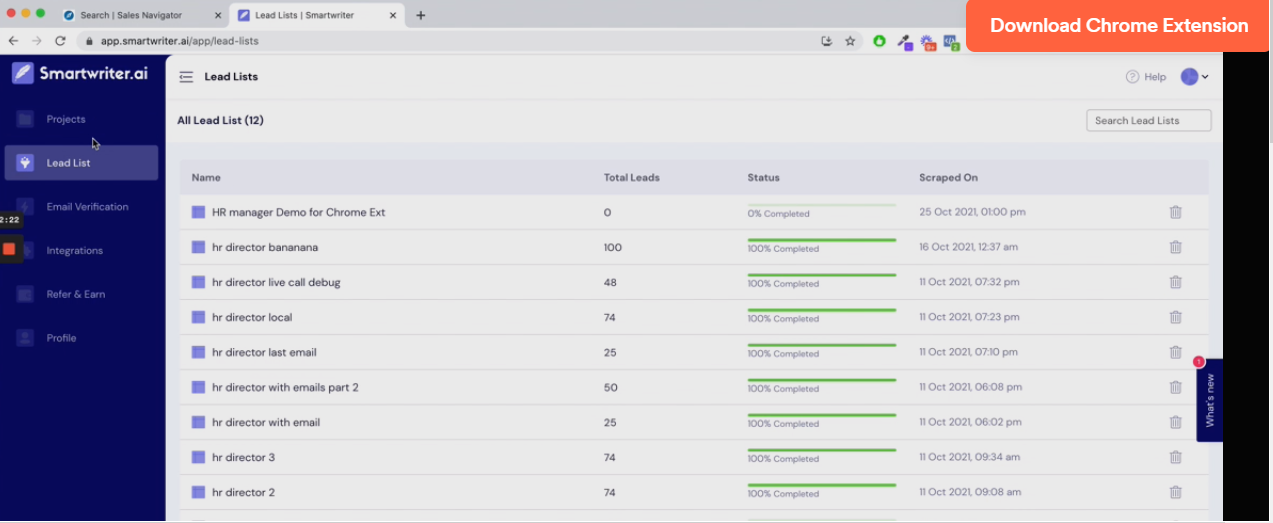Click the Help question mark icon
The height and width of the screenshot is (523, 1273).
click(x=1132, y=77)
